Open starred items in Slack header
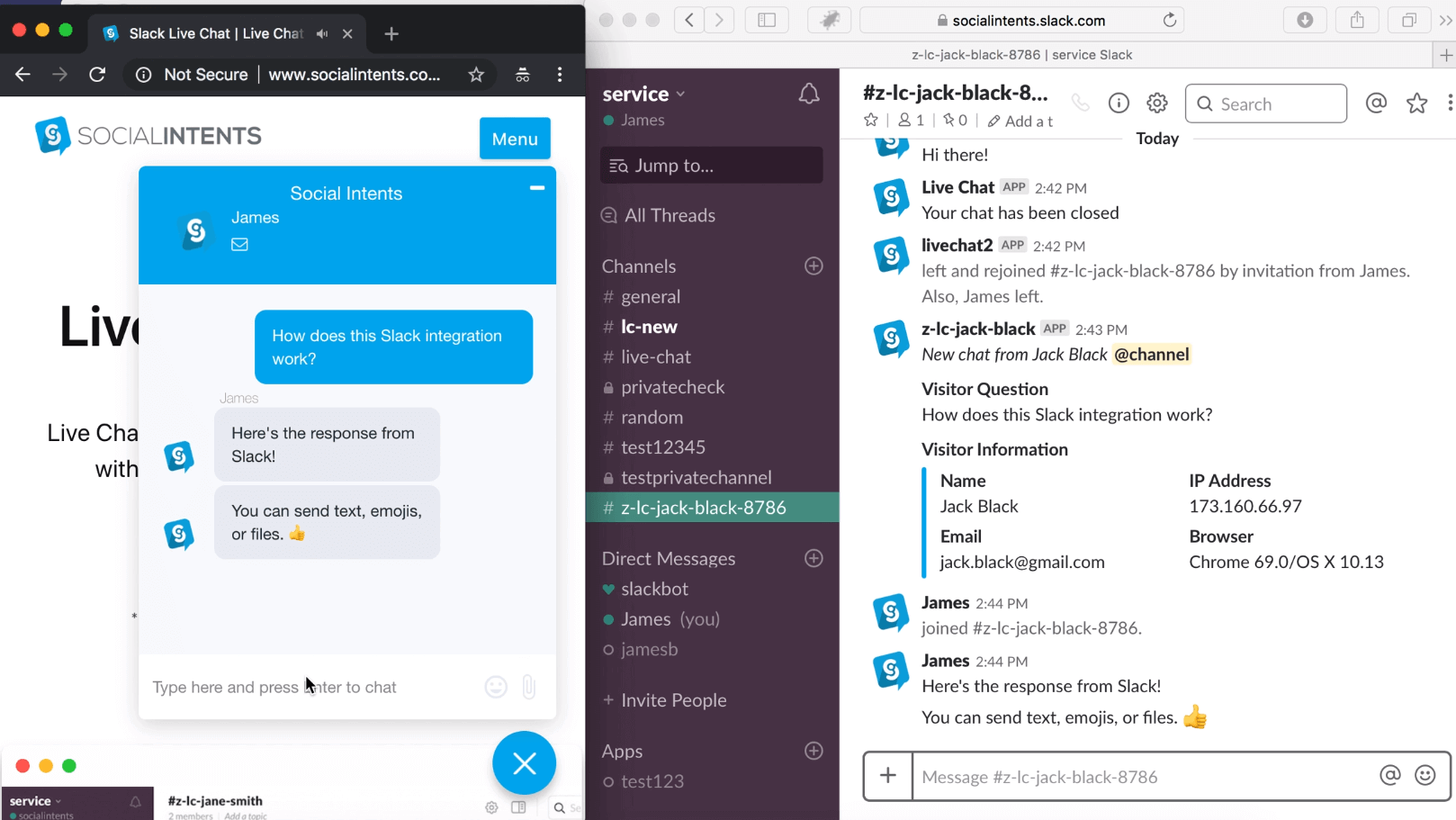The image size is (1456, 820). pyautogui.click(x=1417, y=104)
